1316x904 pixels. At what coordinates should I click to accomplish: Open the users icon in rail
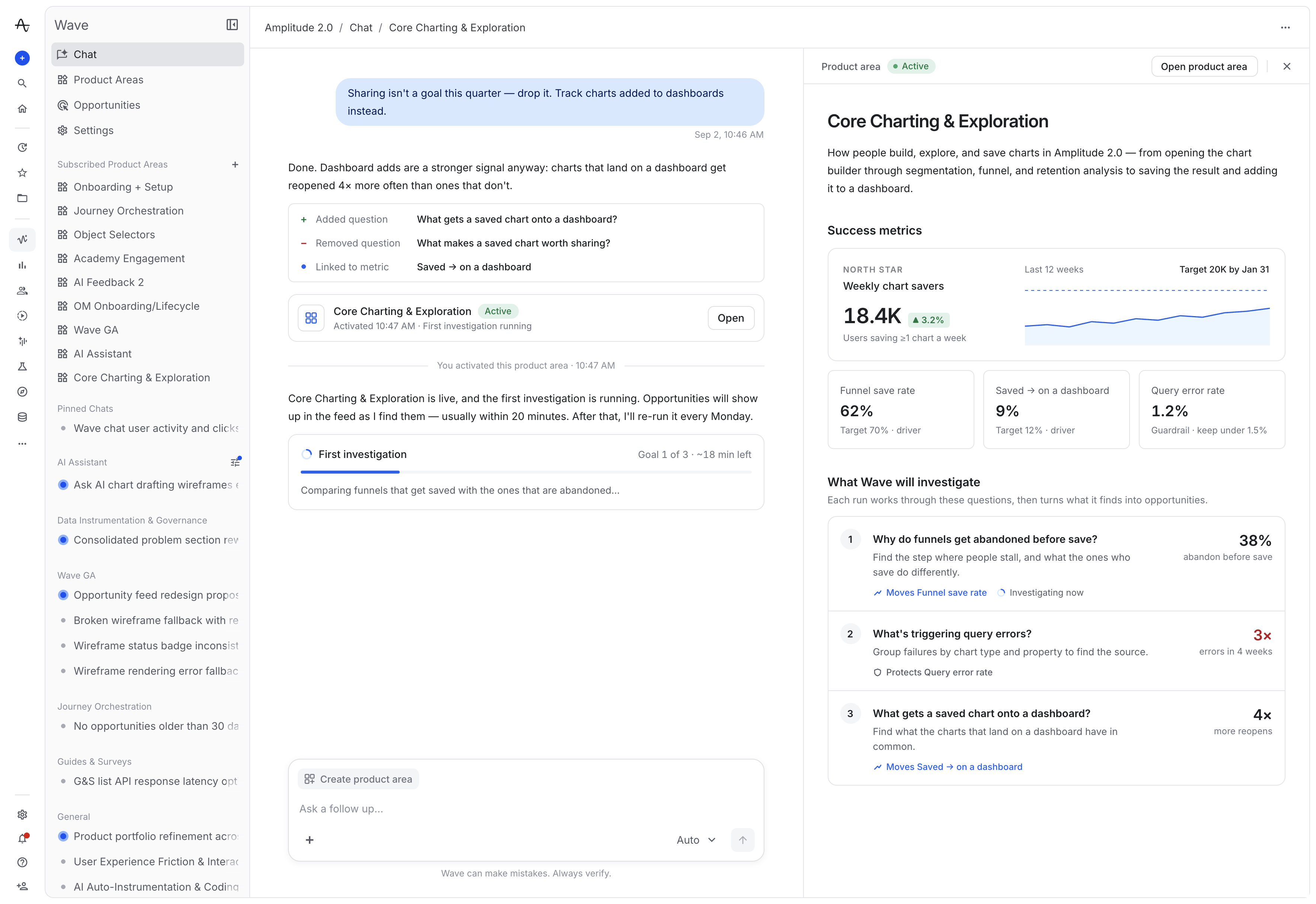click(22, 290)
